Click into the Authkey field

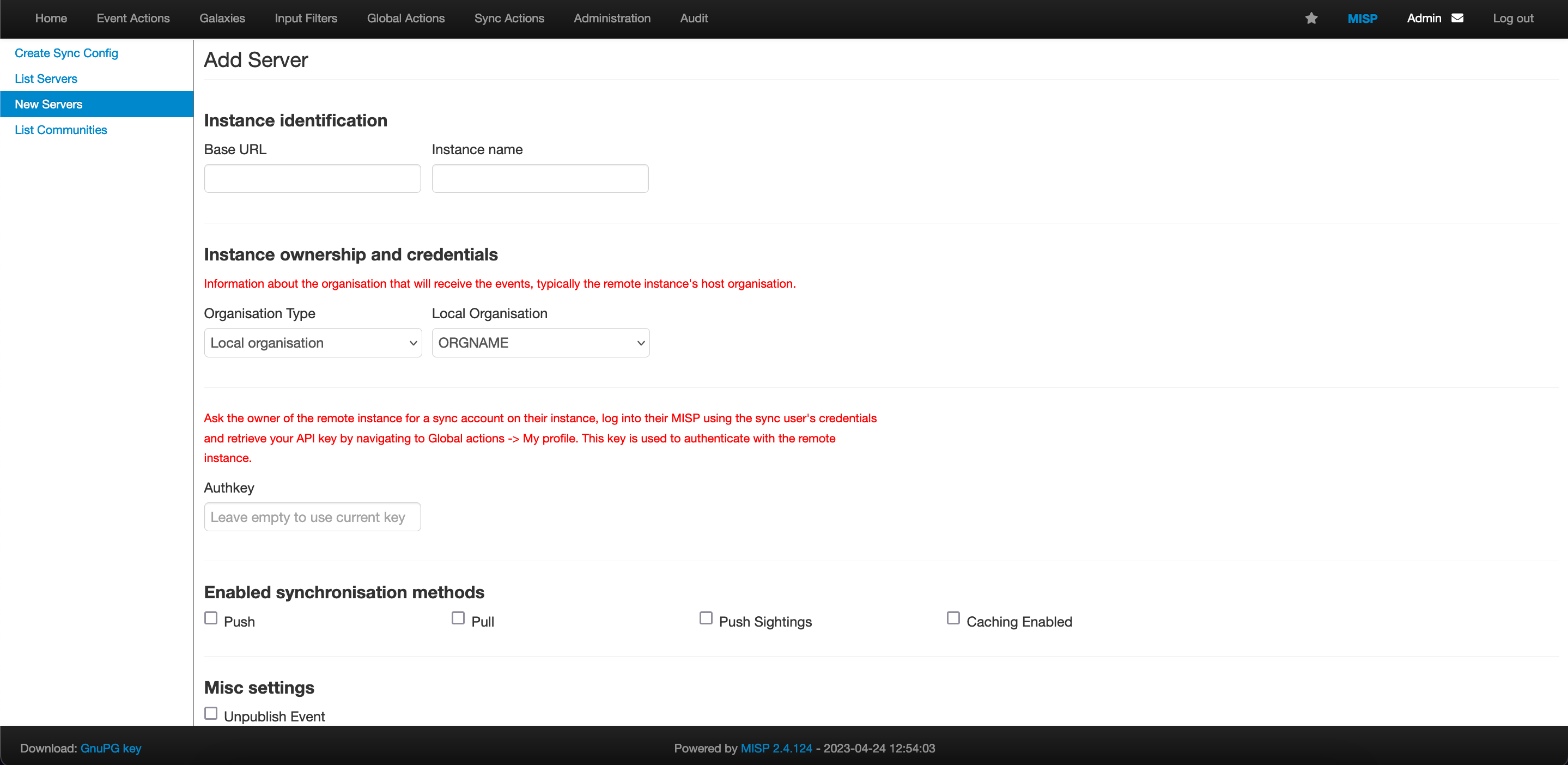pos(312,517)
